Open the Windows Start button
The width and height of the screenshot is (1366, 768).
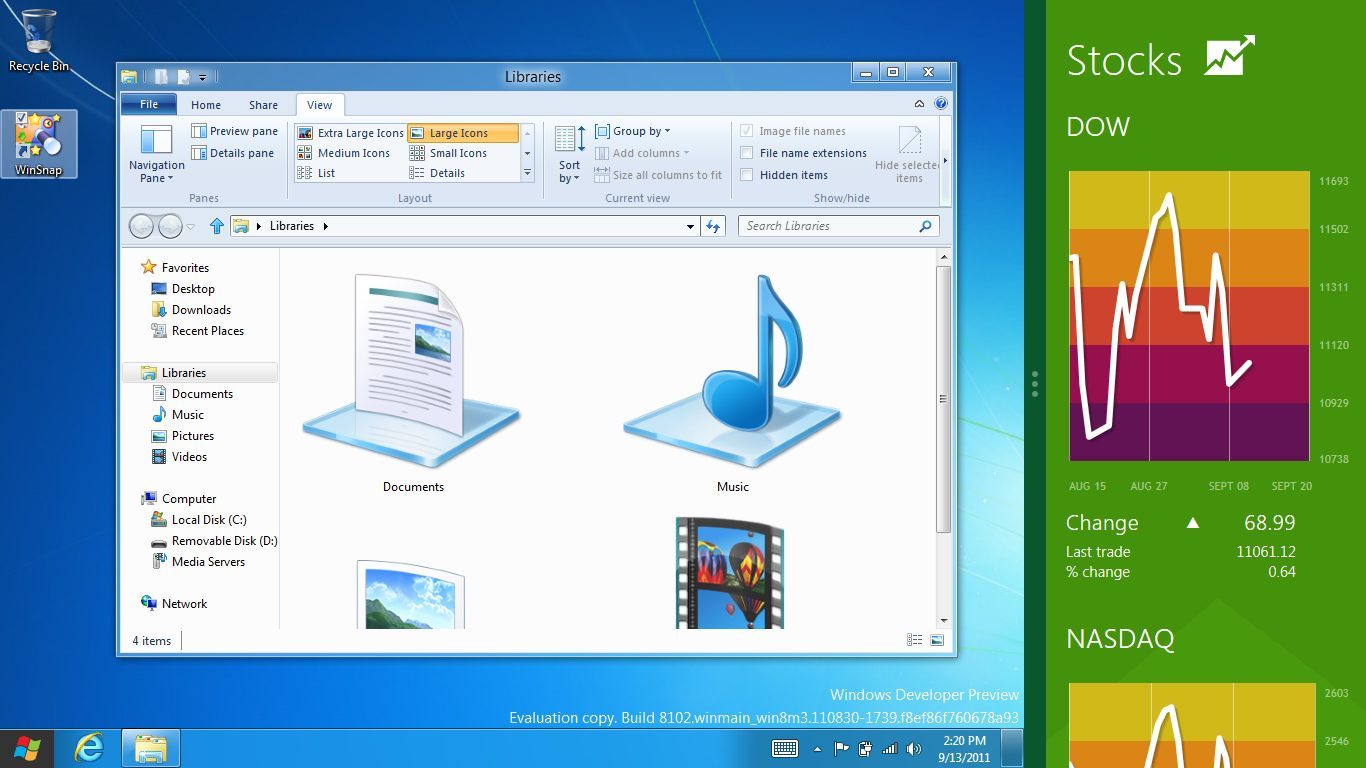coord(27,748)
